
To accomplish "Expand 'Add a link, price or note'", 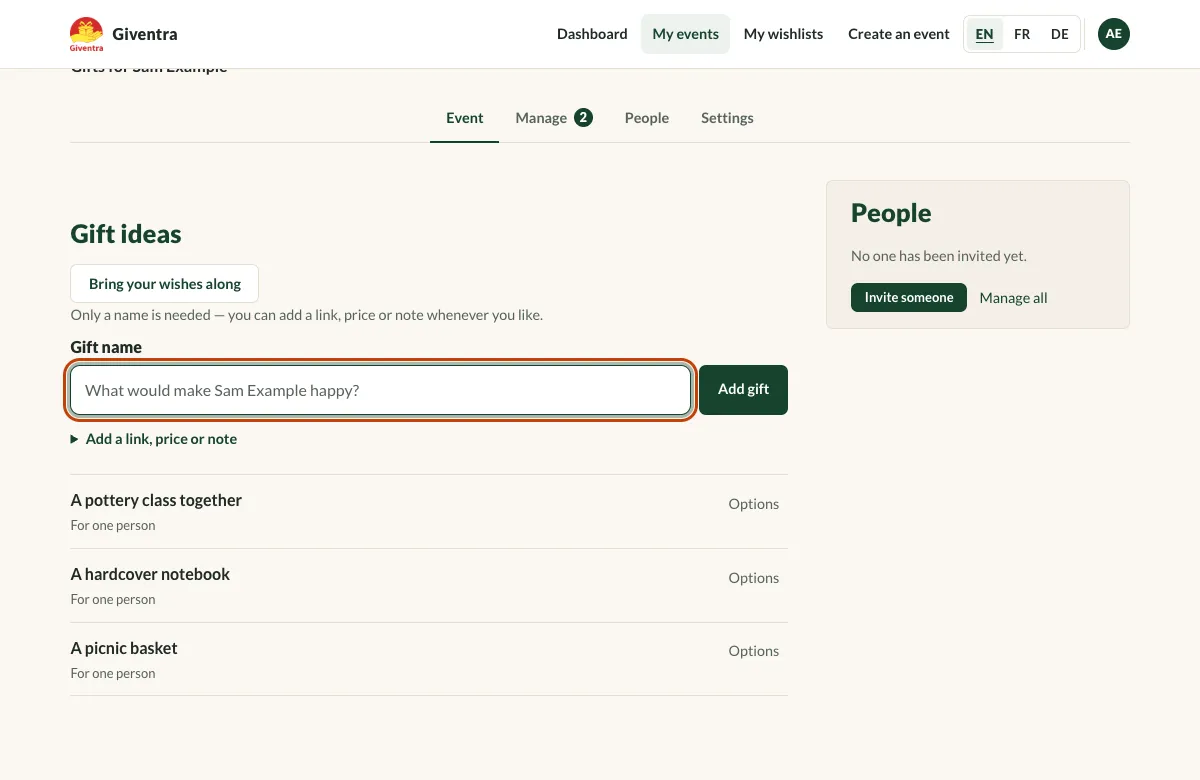I will pos(154,439).
